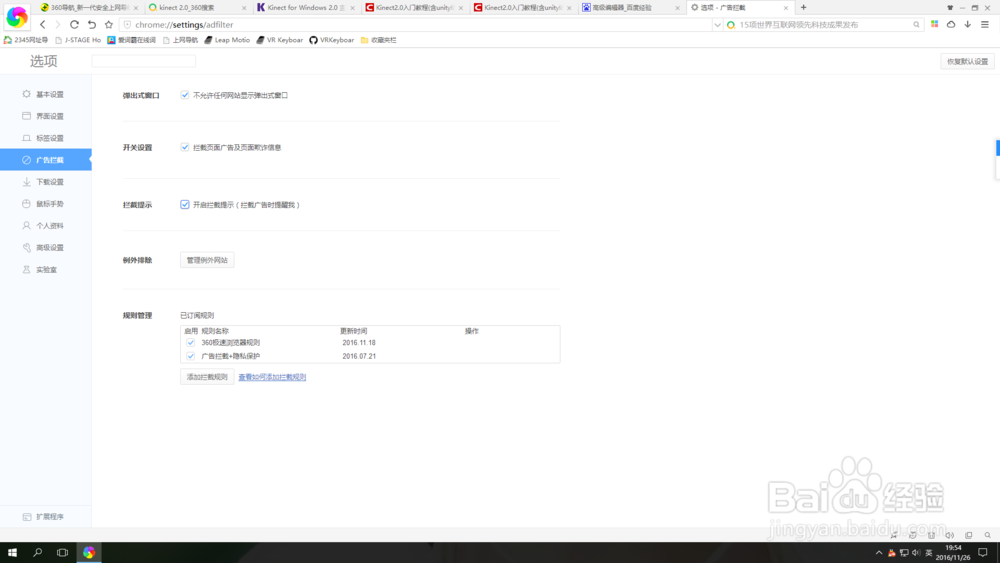Open Windows Start menu
Screen dimensions: 1000x563
12,552
